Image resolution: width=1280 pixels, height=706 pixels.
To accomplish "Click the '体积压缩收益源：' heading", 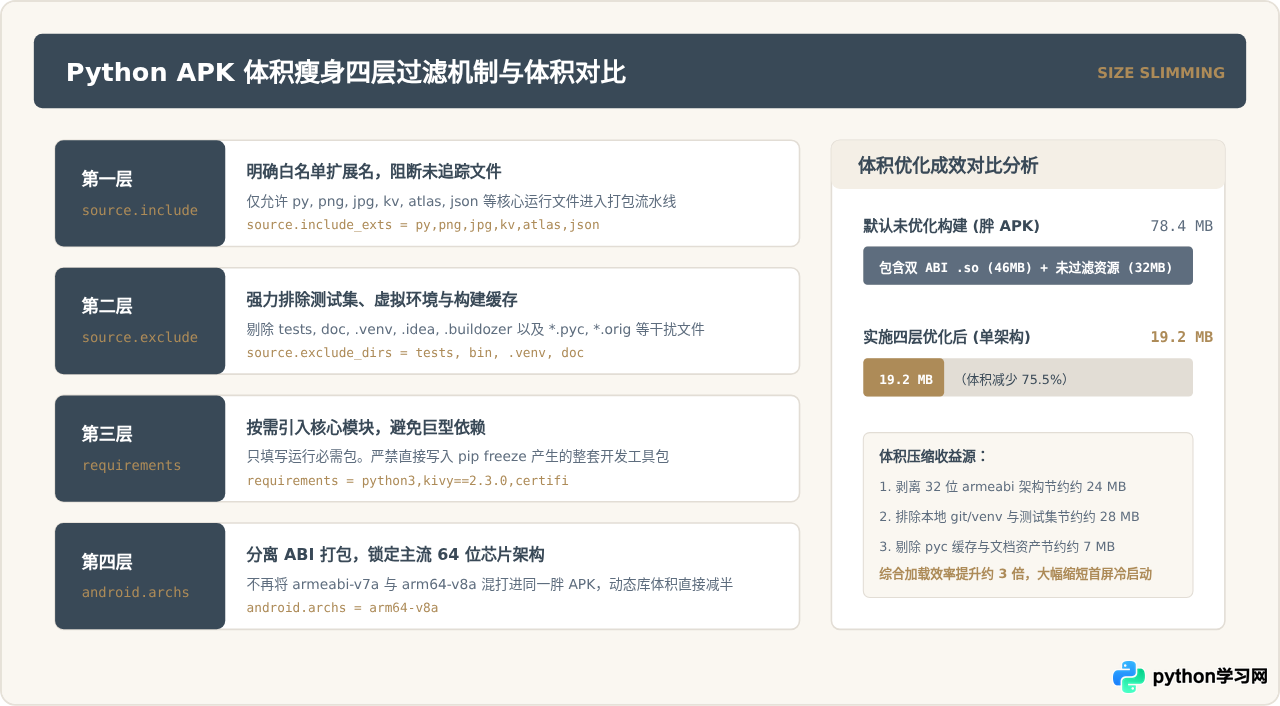I will pyautogui.click(x=933, y=456).
